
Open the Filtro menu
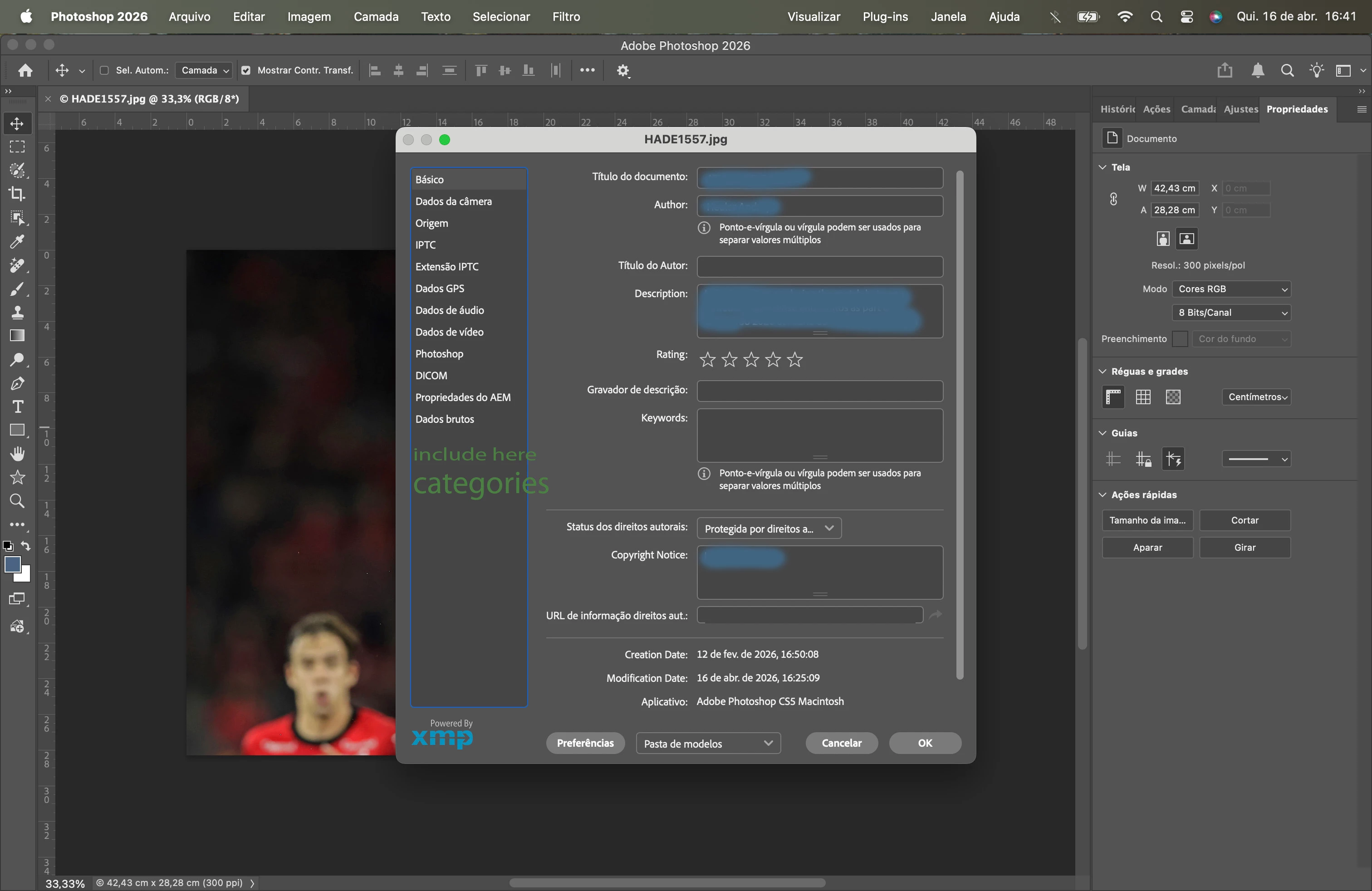pyautogui.click(x=565, y=17)
